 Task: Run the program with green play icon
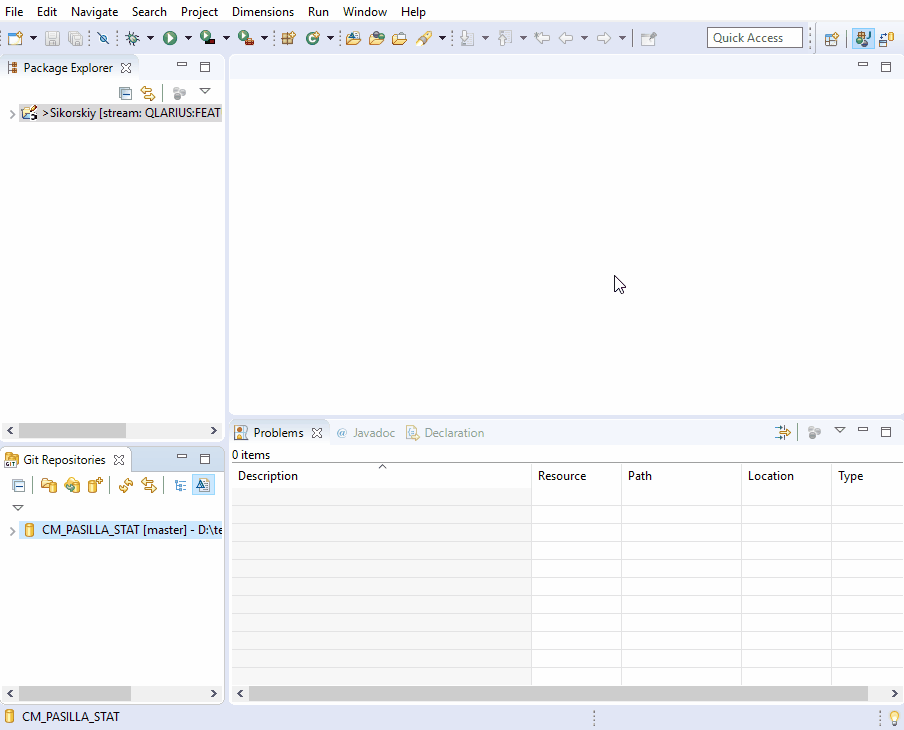pyautogui.click(x=170, y=38)
